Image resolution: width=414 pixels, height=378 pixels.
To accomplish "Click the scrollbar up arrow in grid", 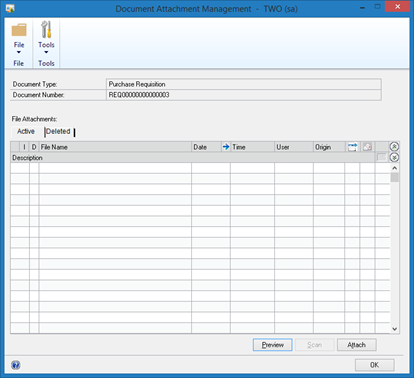I will [395, 168].
